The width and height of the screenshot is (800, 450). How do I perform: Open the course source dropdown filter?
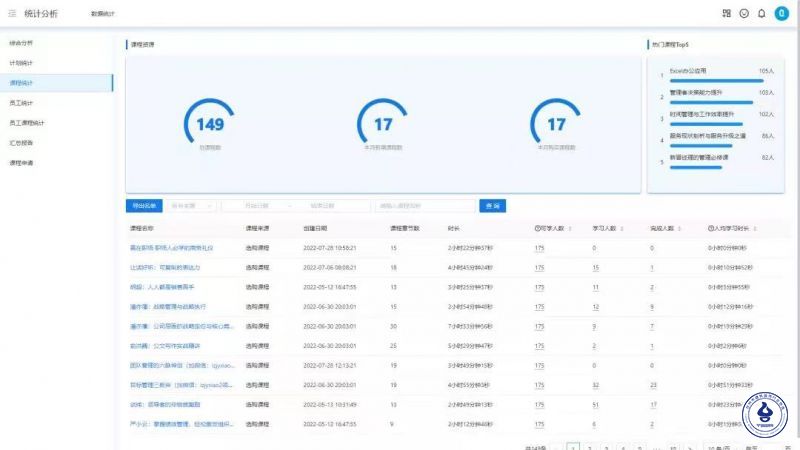192,206
